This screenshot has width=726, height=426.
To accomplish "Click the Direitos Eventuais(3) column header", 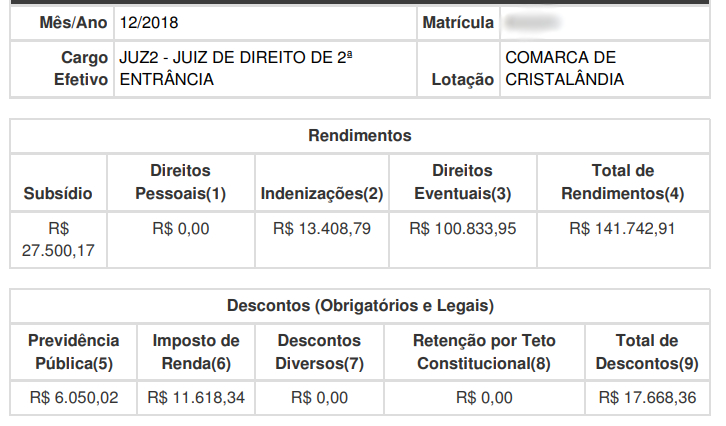I will pyautogui.click(x=462, y=182).
